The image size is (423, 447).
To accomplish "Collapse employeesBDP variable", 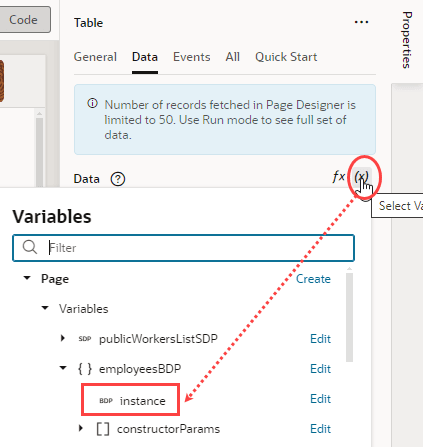I will coord(63,368).
